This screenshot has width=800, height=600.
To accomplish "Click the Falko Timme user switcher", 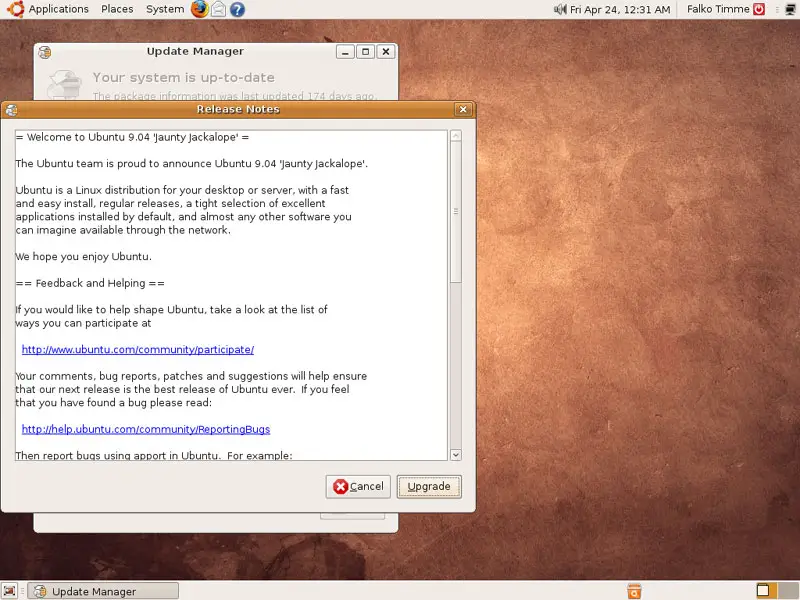I will (718, 9).
